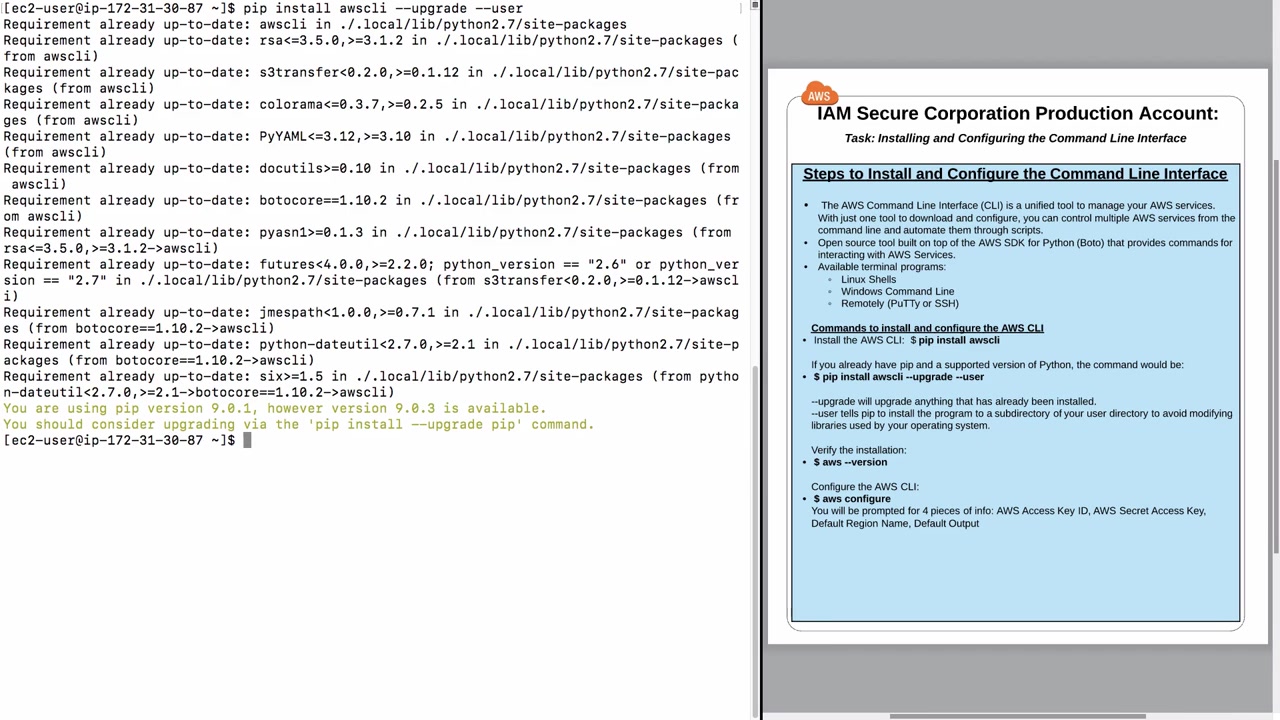Grab the document's horizontal scrollbar thumb
Image resolution: width=1280 pixels, height=720 pixels.
click(x=1017, y=716)
